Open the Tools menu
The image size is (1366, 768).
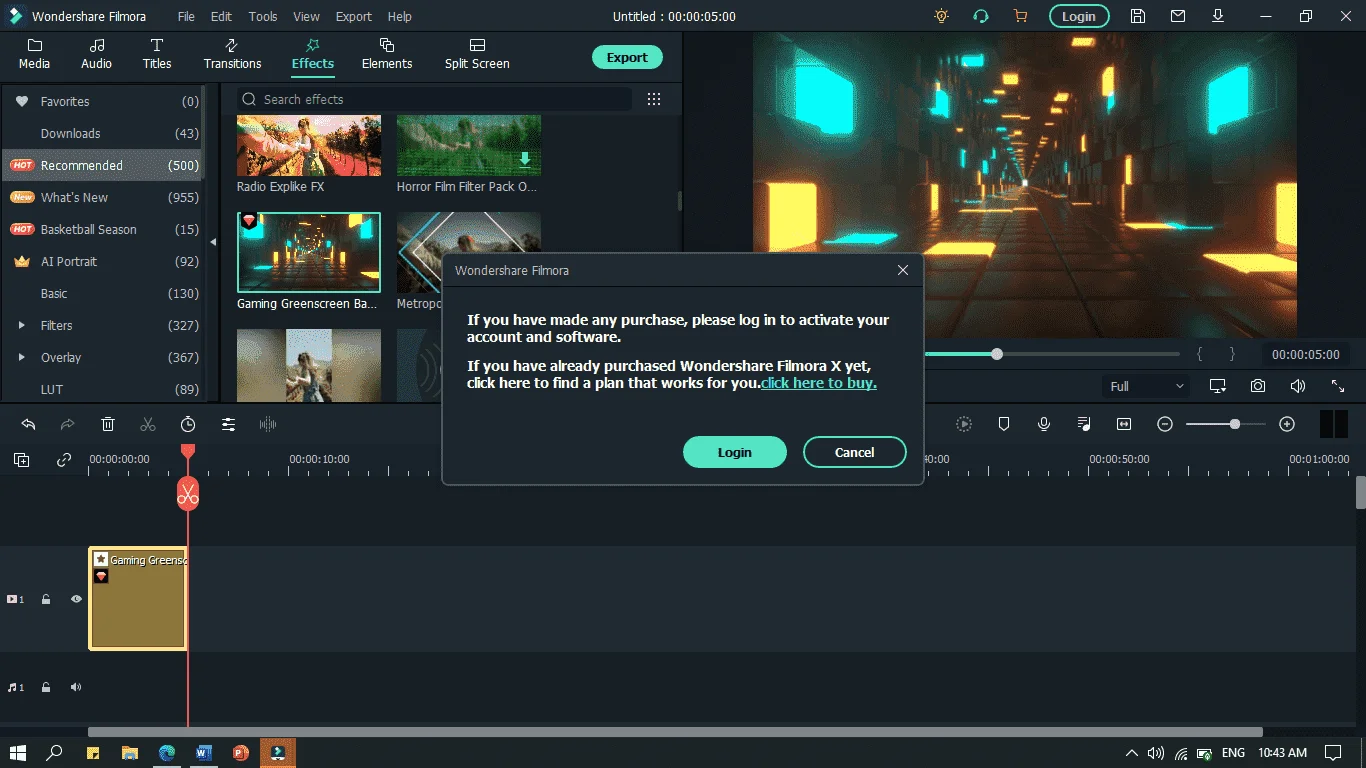point(263,16)
